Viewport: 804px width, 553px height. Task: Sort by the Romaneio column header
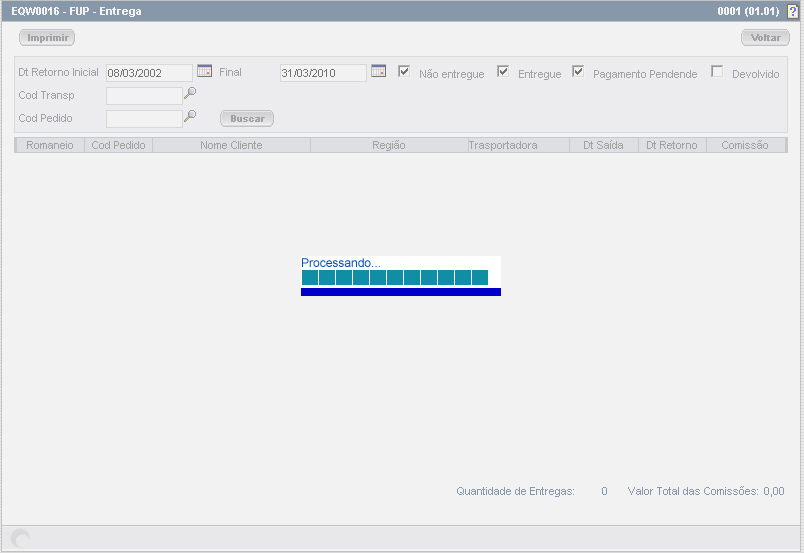(49, 145)
